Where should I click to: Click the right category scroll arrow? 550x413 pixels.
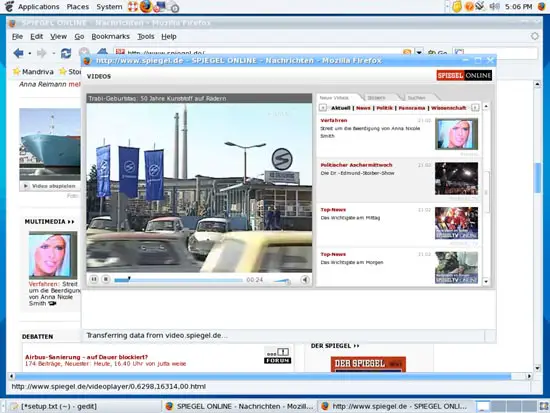click(x=475, y=108)
